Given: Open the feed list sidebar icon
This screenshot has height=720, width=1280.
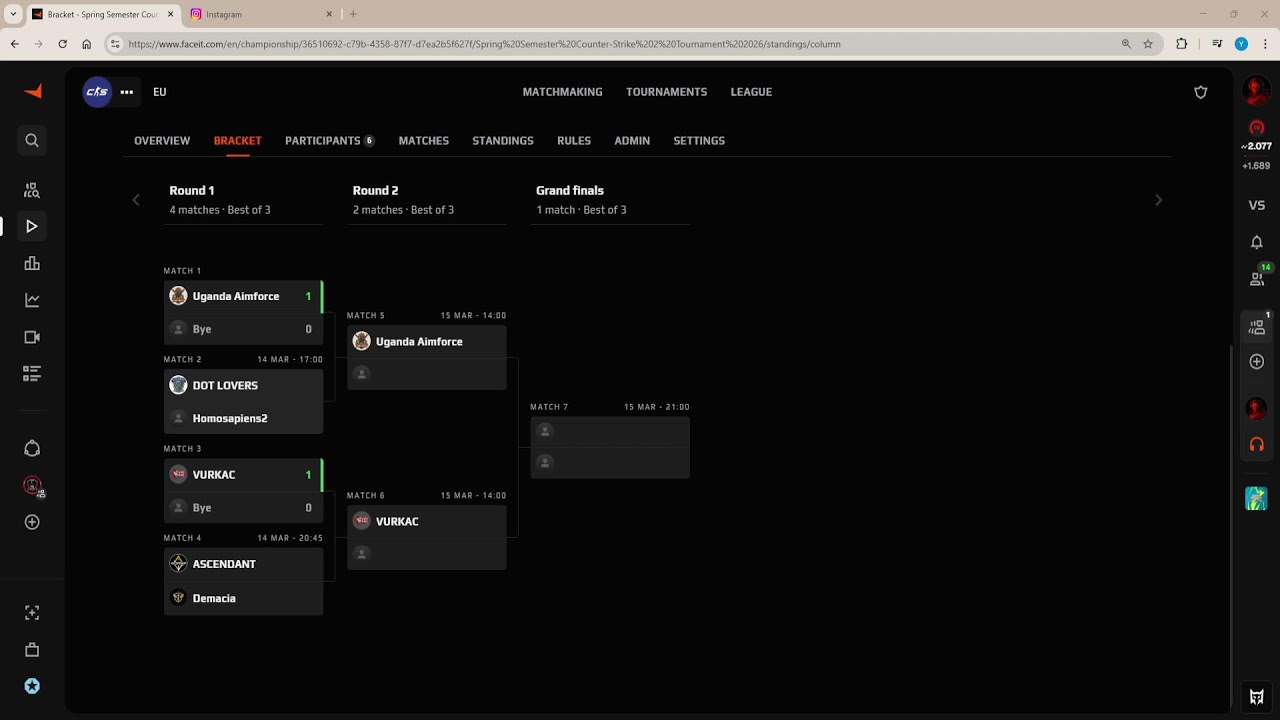Looking at the screenshot, I should (32, 374).
